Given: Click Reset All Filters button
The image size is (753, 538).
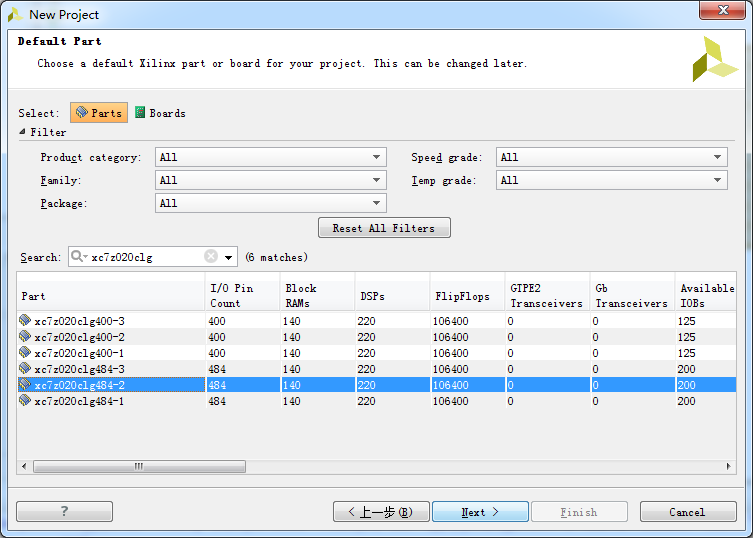Looking at the screenshot, I should pyautogui.click(x=384, y=228).
